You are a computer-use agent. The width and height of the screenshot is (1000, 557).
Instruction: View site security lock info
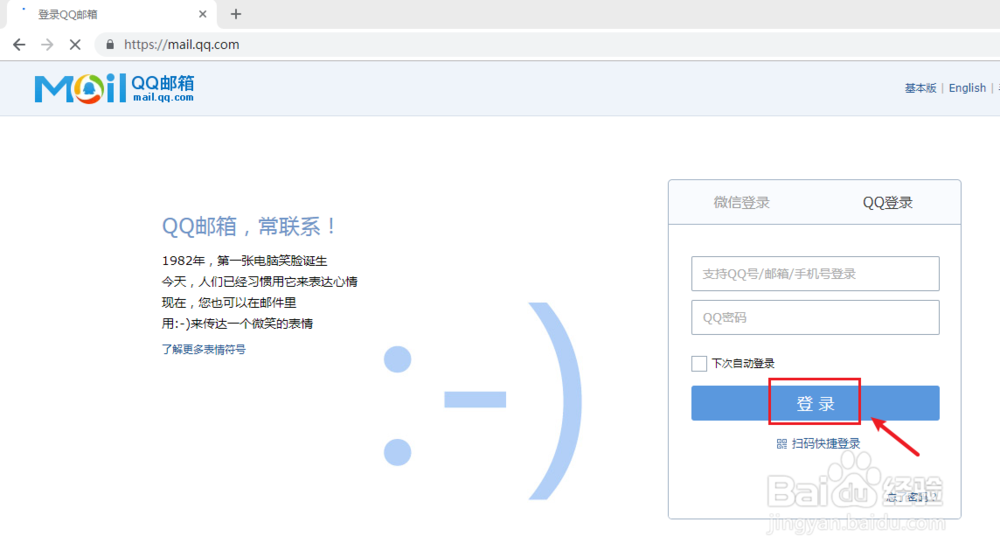[x=110, y=45]
